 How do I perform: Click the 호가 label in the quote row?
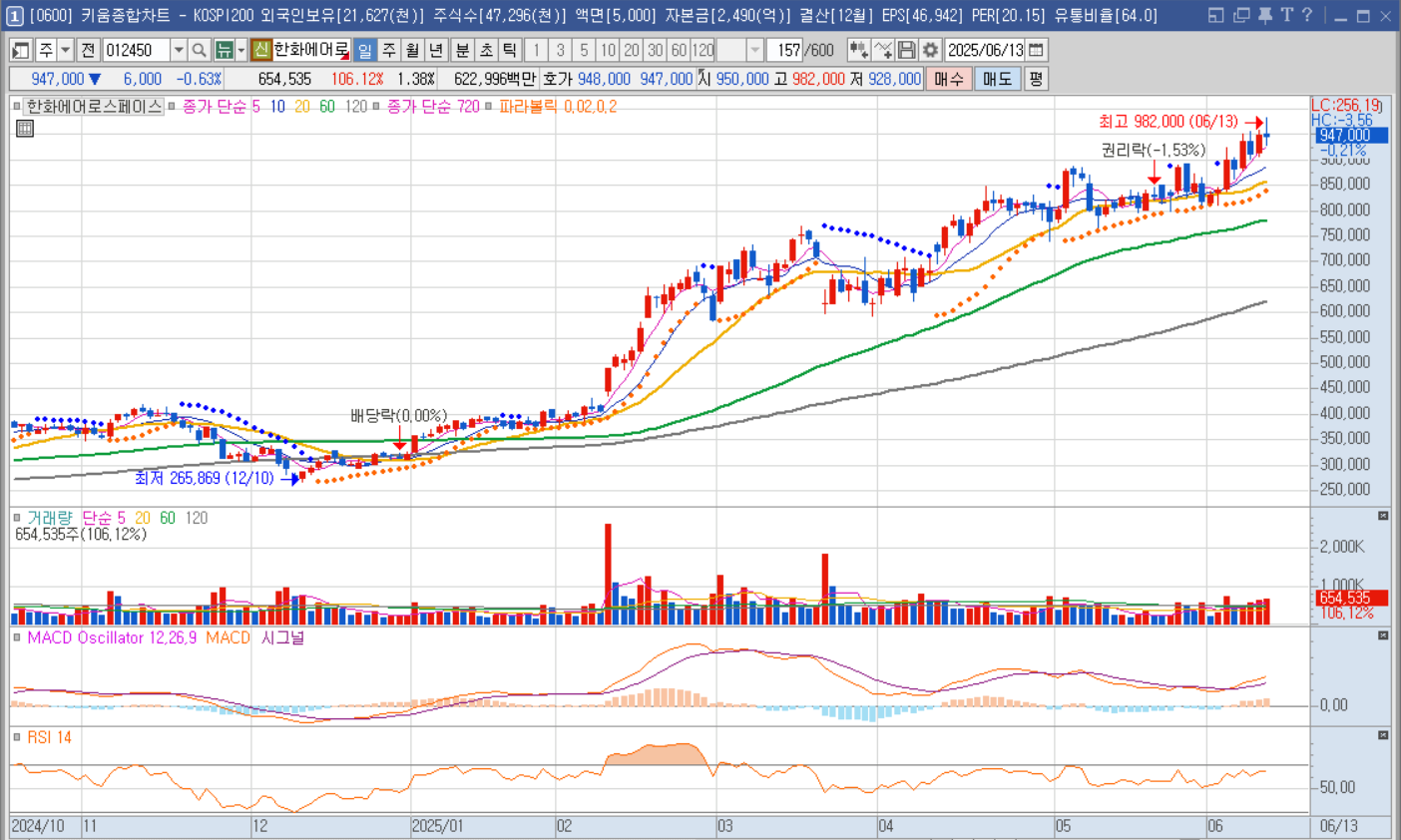click(x=558, y=79)
